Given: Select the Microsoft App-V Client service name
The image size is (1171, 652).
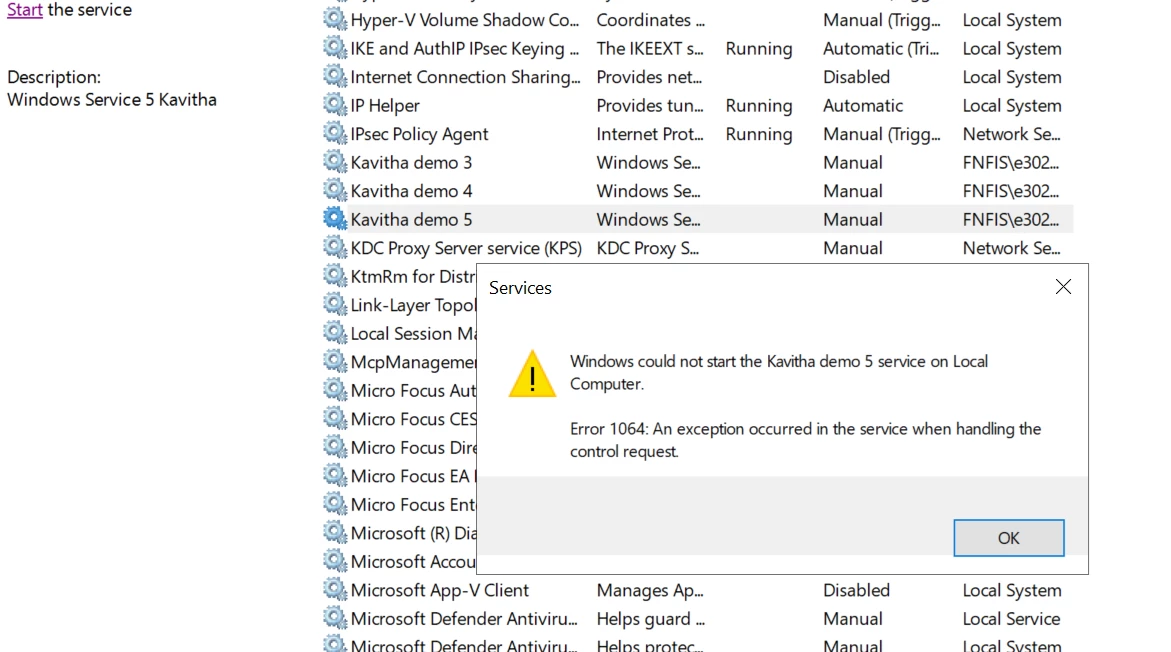Looking at the screenshot, I should (439, 590).
